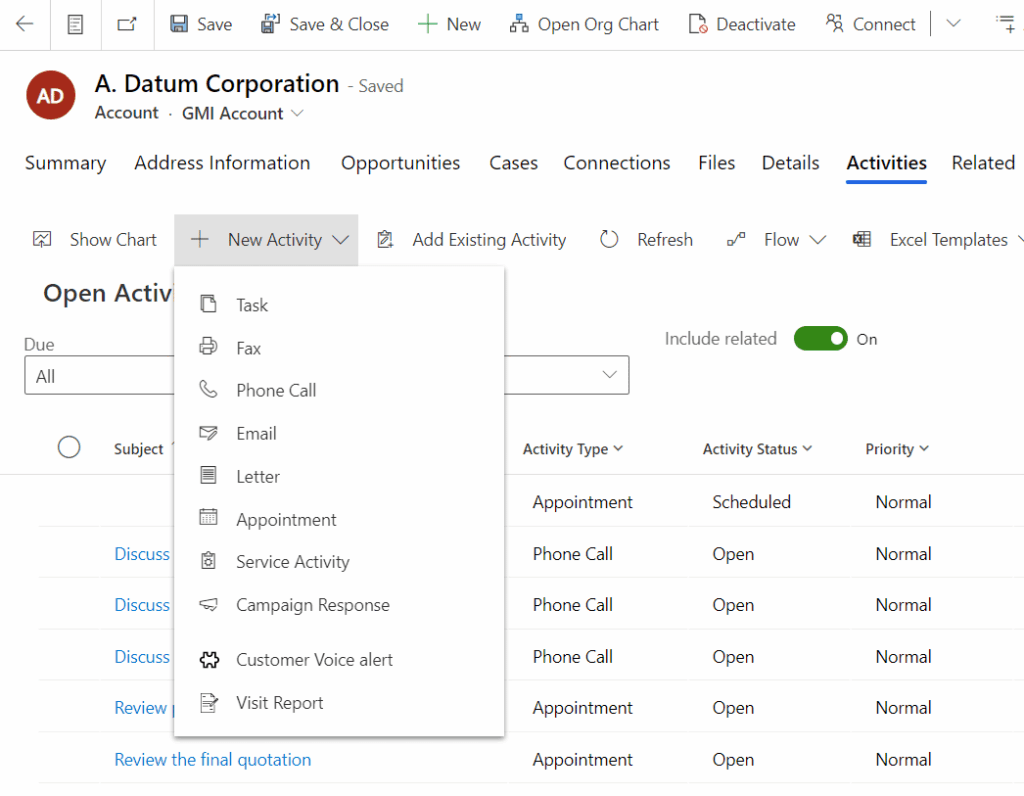Viewport: 1024px width, 796px height.
Task: Click the Connect people icon
Action: tap(834, 24)
